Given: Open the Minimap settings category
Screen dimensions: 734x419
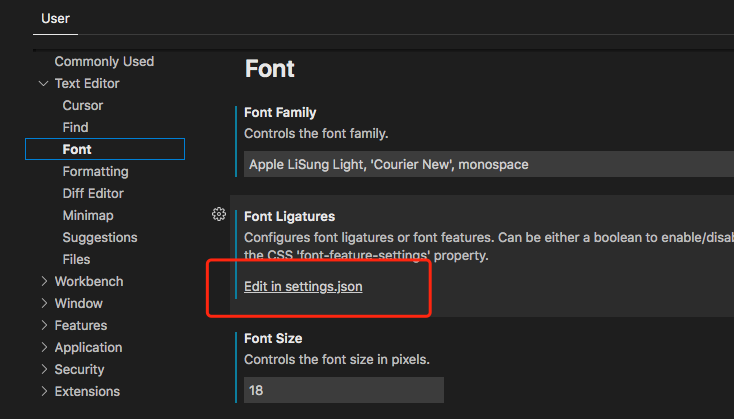Looking at the screenshot, I should pos(88,216).
